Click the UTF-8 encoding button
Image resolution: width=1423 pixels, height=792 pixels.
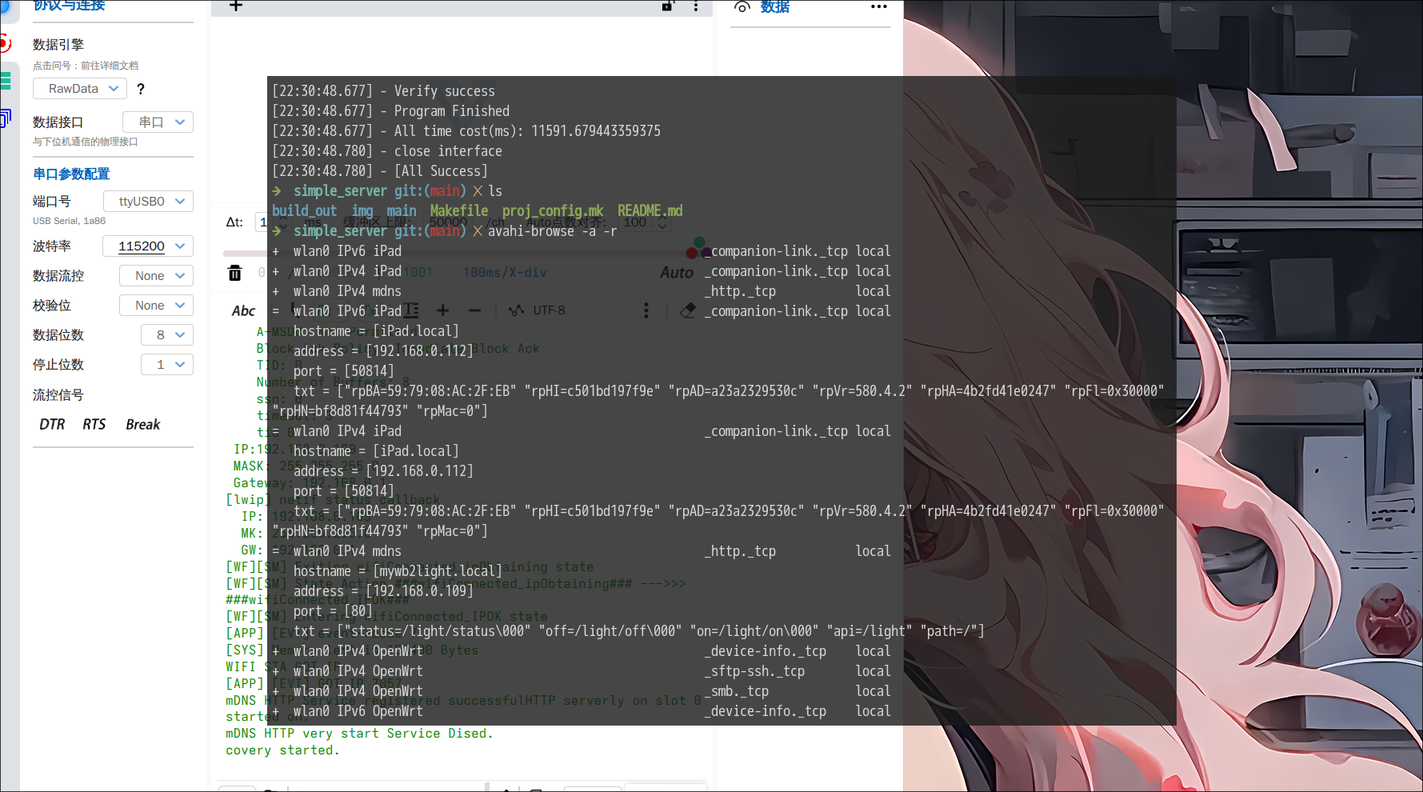538,311
